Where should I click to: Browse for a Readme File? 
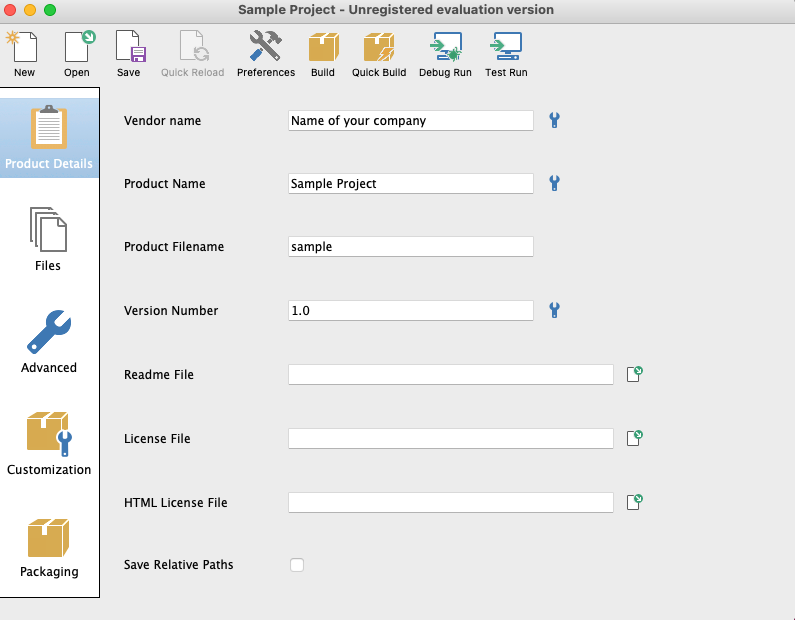coord(634,375)
